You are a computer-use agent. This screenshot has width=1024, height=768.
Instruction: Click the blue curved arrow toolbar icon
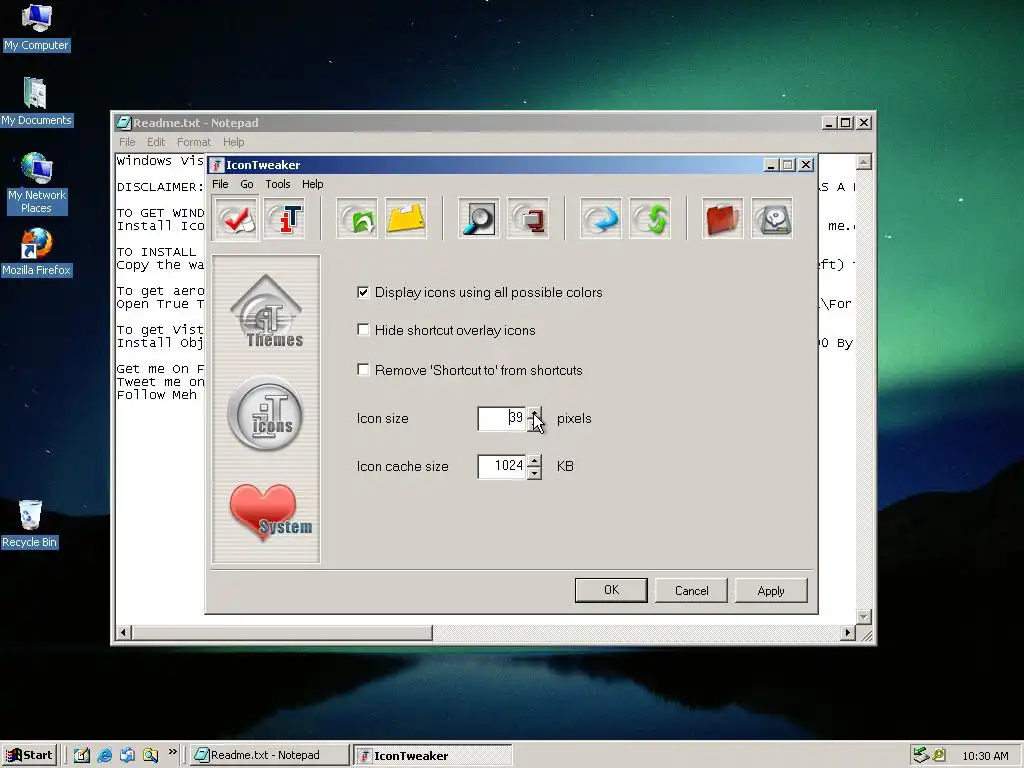point(601,219)
